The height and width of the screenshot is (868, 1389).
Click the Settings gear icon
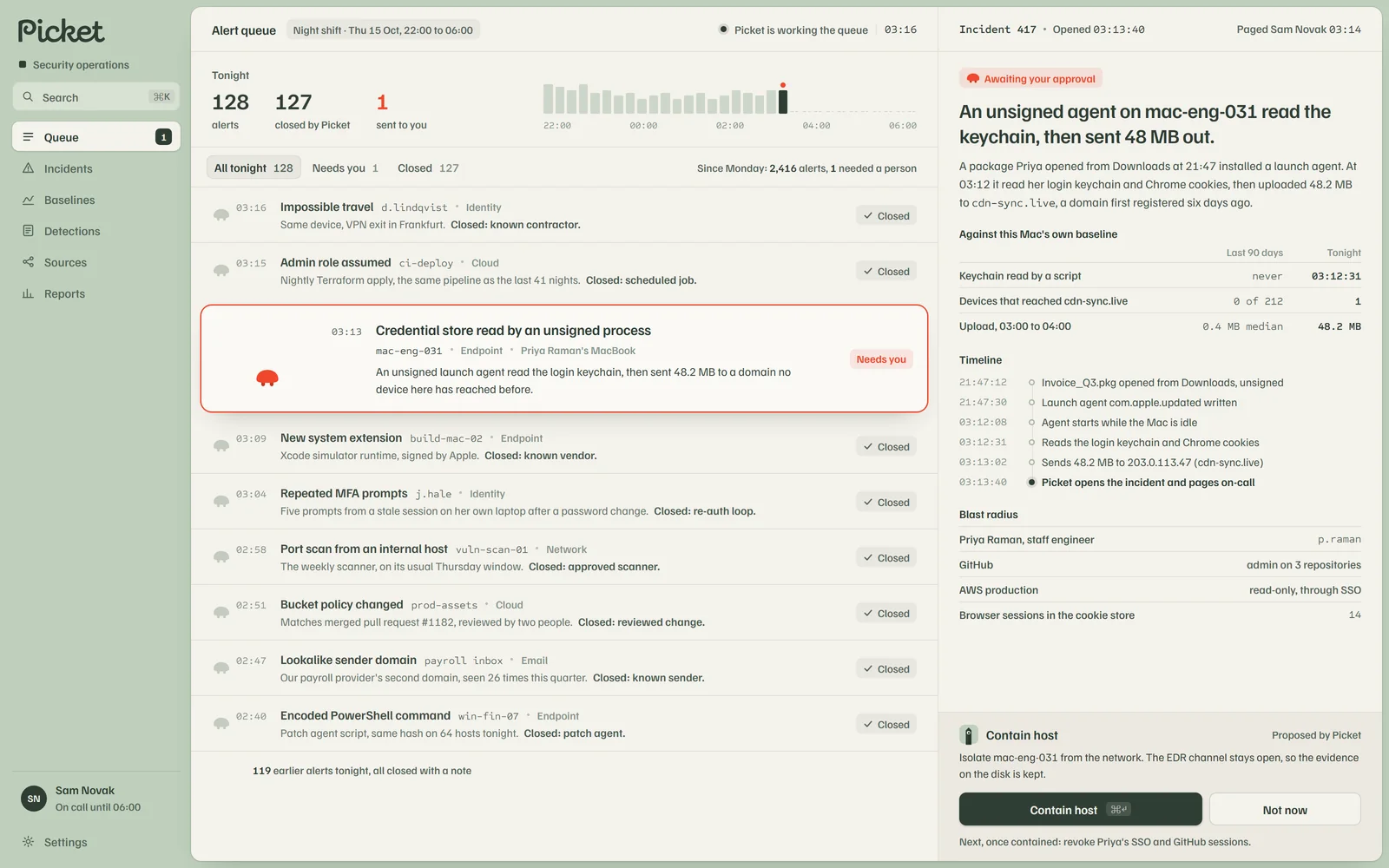(x=28, y=842)
